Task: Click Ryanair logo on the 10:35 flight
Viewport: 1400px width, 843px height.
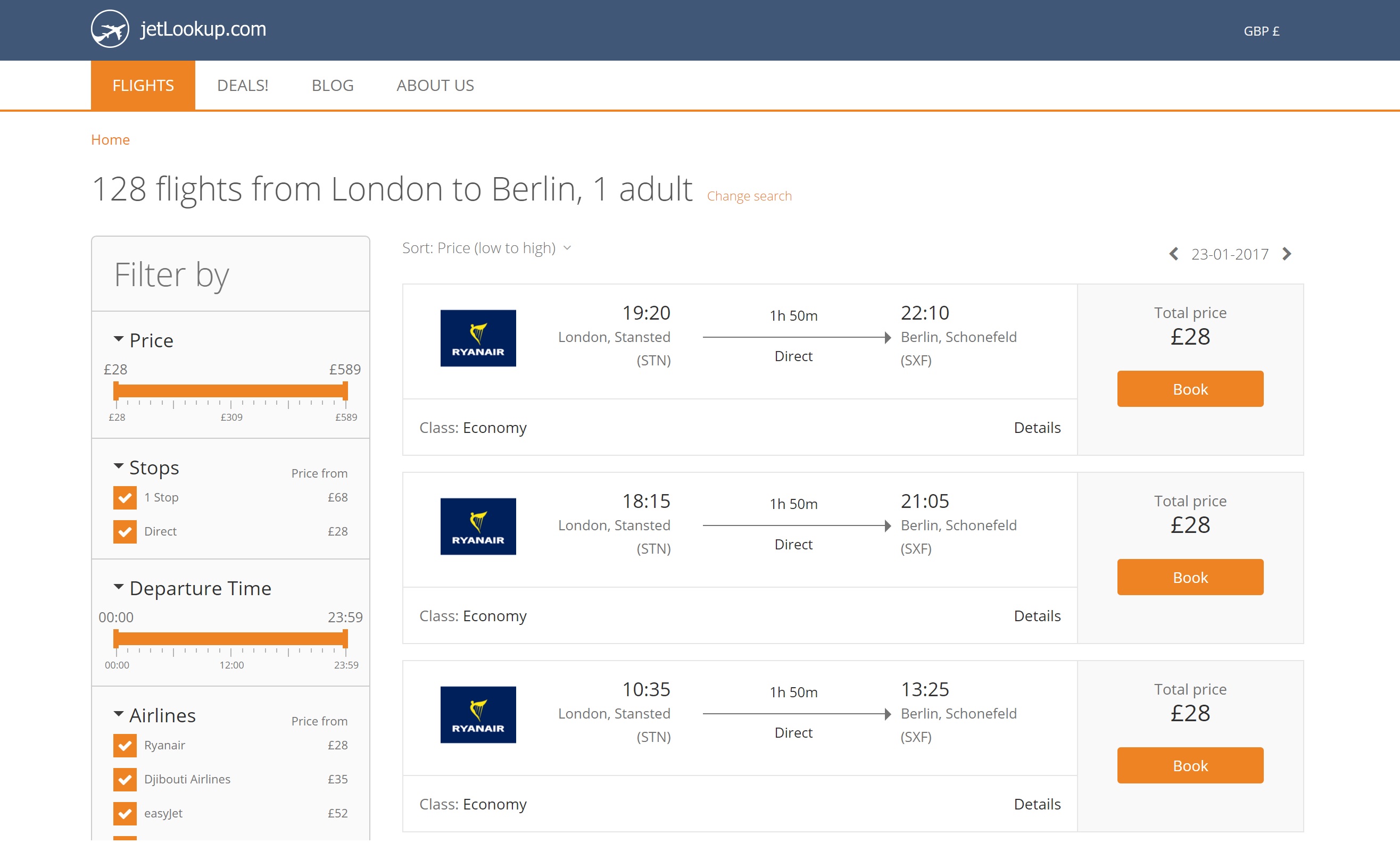Action: coord(478,715)
